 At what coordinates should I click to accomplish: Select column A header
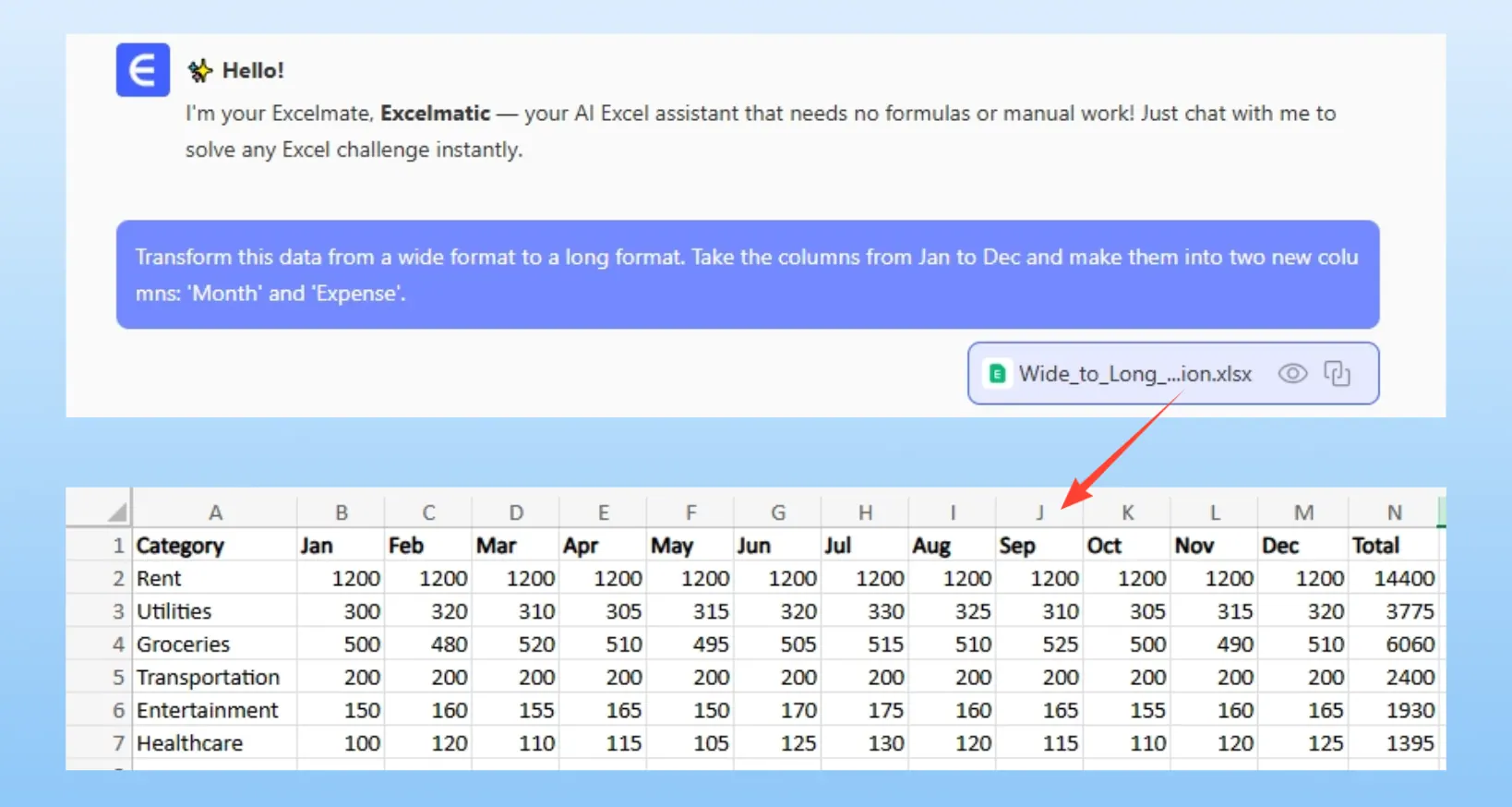point(215,512)
